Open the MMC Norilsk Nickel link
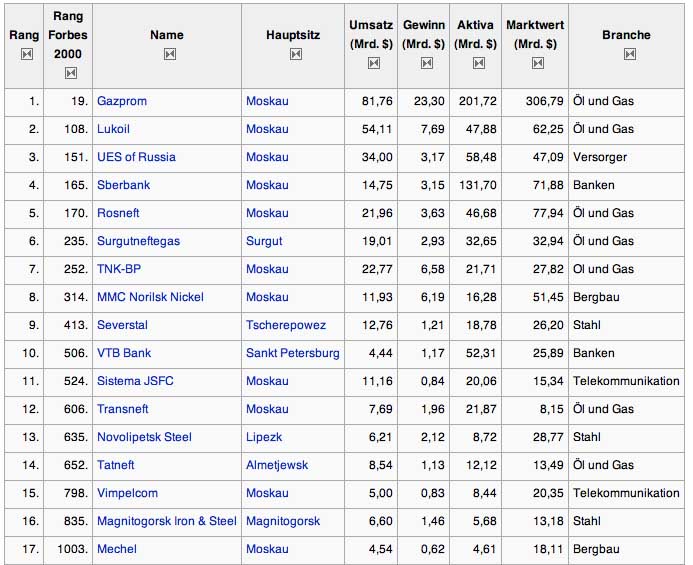The image size is (693, 565). point(150,297)
